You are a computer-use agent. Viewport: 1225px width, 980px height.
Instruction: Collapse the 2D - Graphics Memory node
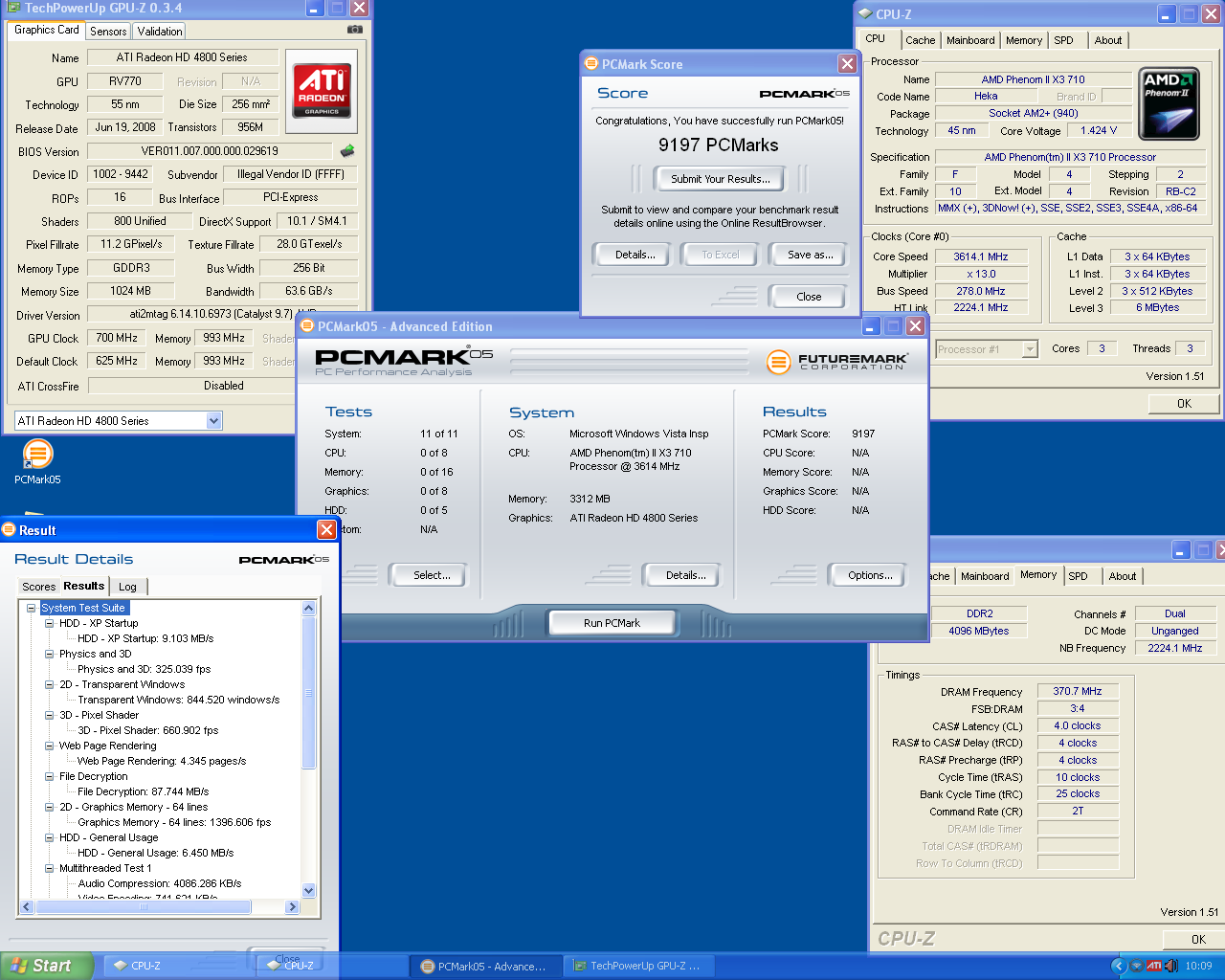tap(50, 807)
